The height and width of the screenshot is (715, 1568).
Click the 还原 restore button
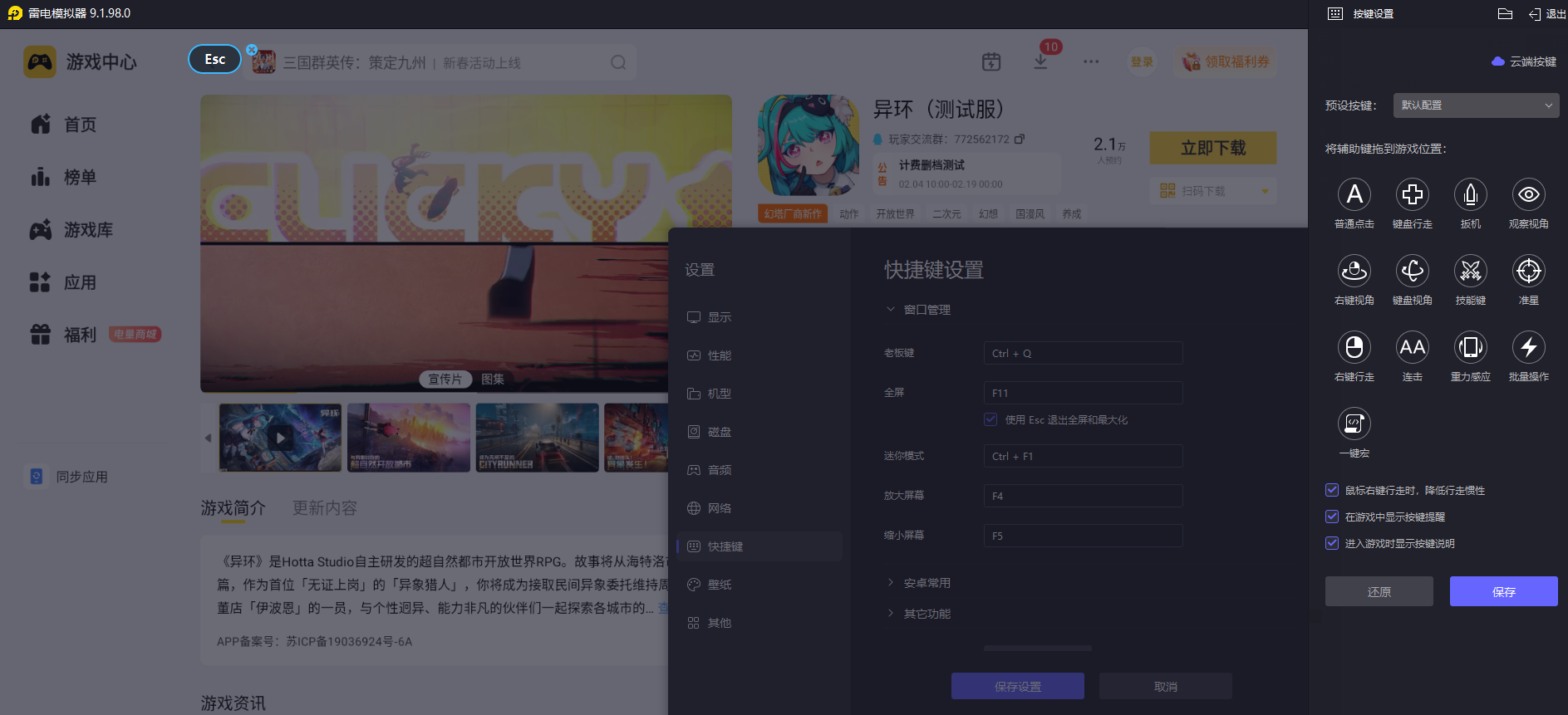pyautogui.click(x=1379, y=591)
